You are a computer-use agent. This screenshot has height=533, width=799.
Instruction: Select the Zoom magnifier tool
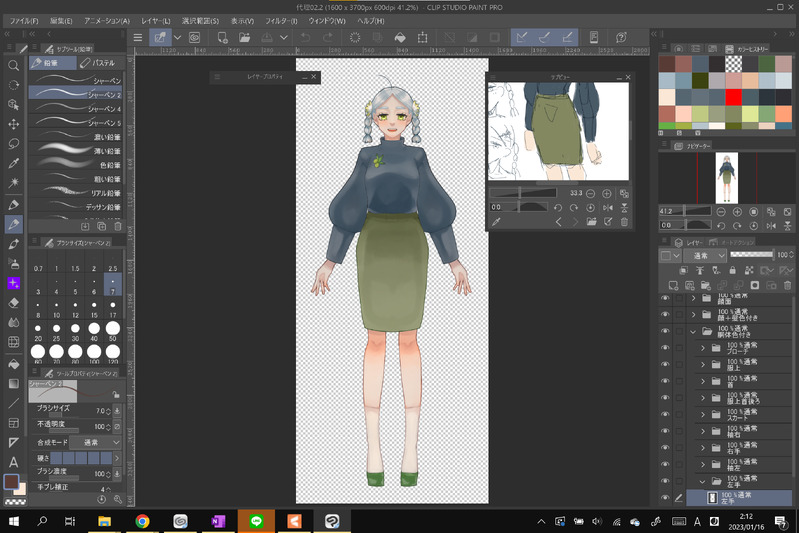[x=14, y=66]
